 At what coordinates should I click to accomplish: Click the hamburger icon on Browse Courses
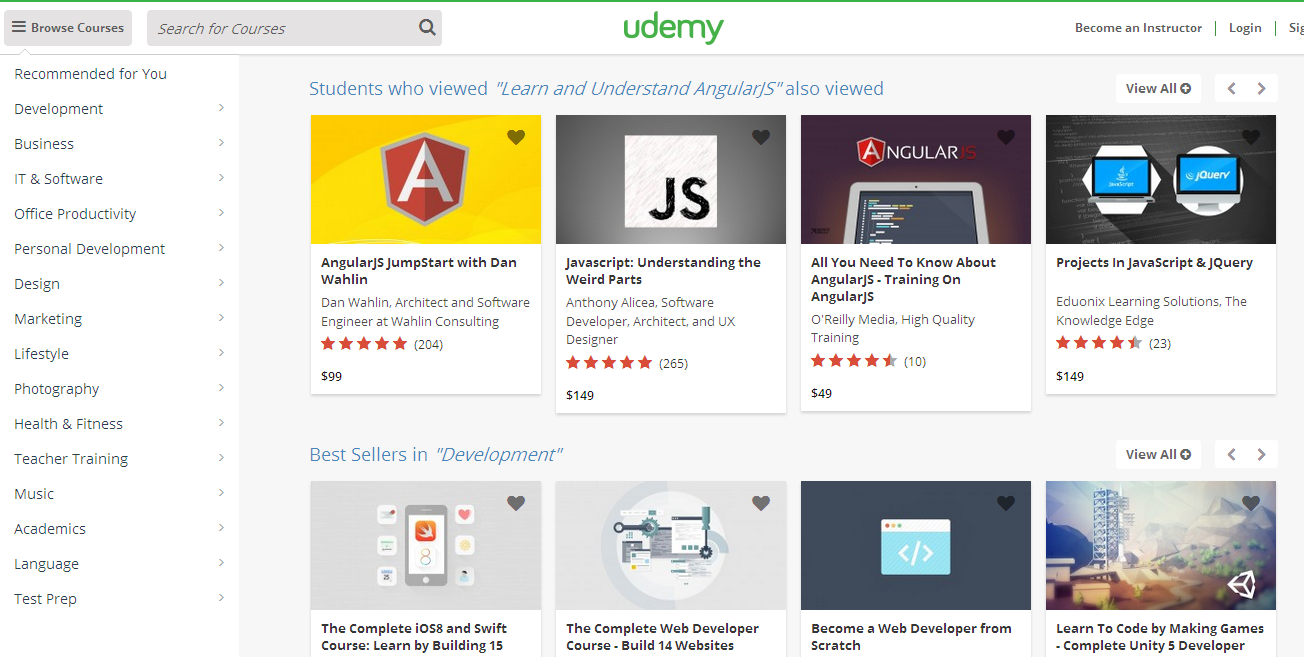click(19, 28)
